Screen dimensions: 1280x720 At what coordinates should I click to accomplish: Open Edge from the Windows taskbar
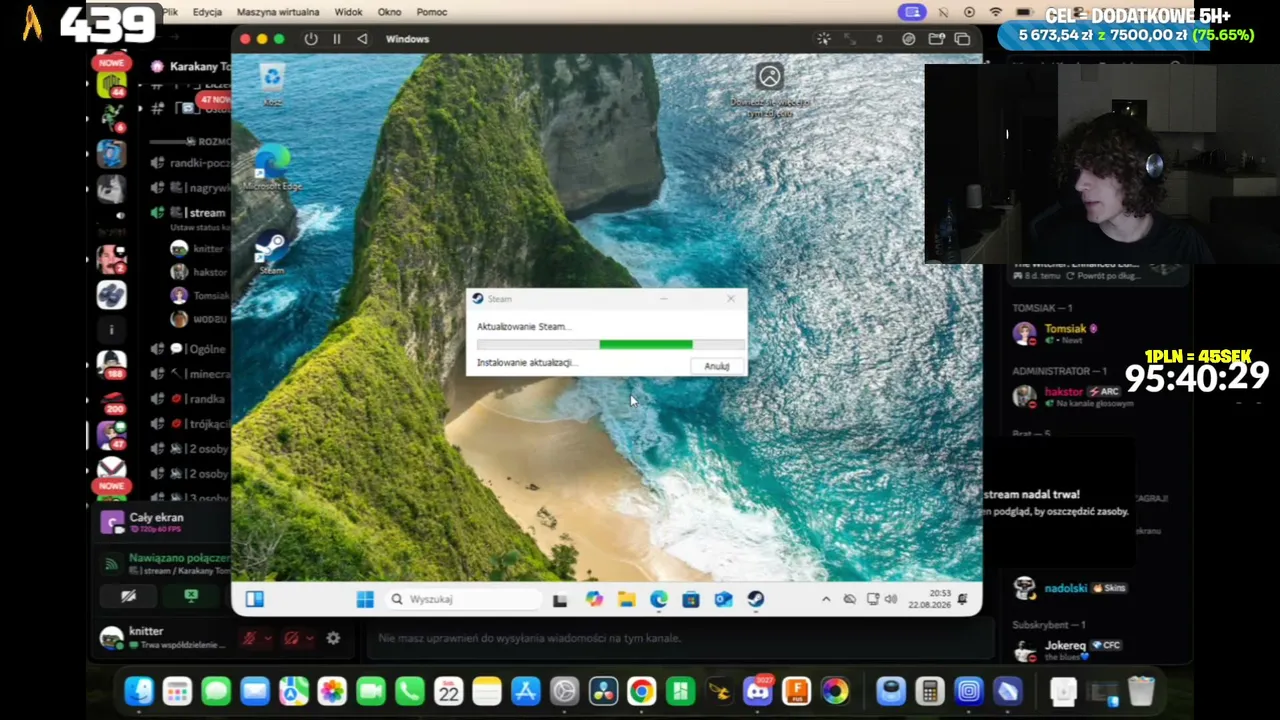pos(658,599)
